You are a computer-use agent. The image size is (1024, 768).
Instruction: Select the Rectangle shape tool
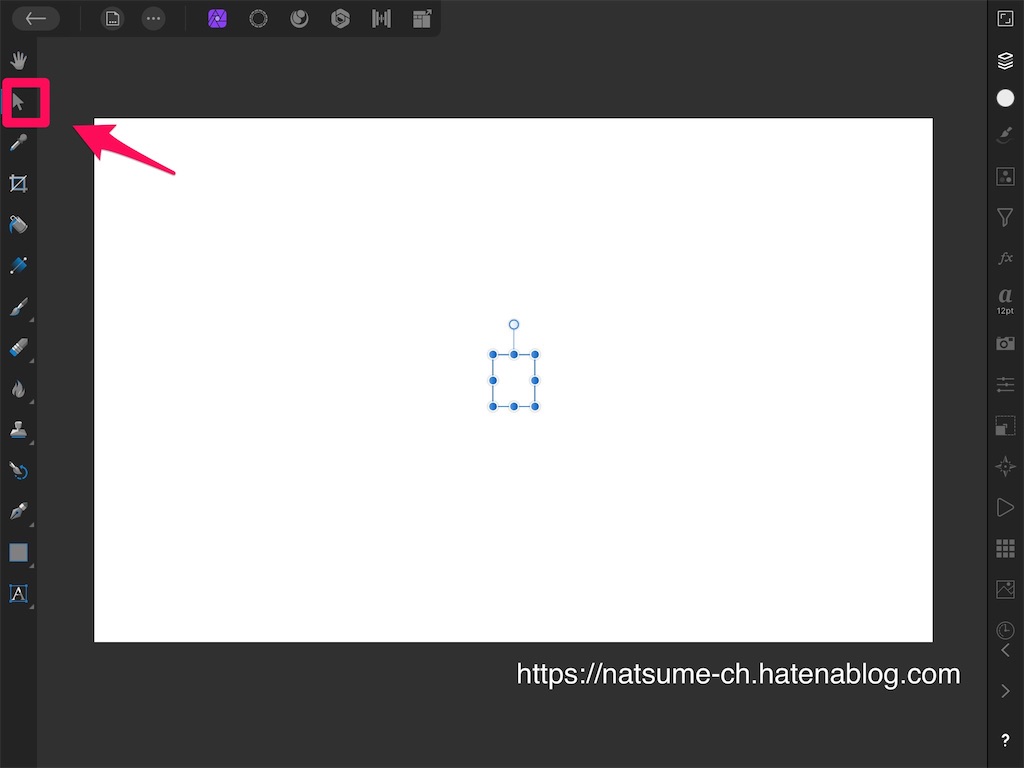click(x=18, y=552)
